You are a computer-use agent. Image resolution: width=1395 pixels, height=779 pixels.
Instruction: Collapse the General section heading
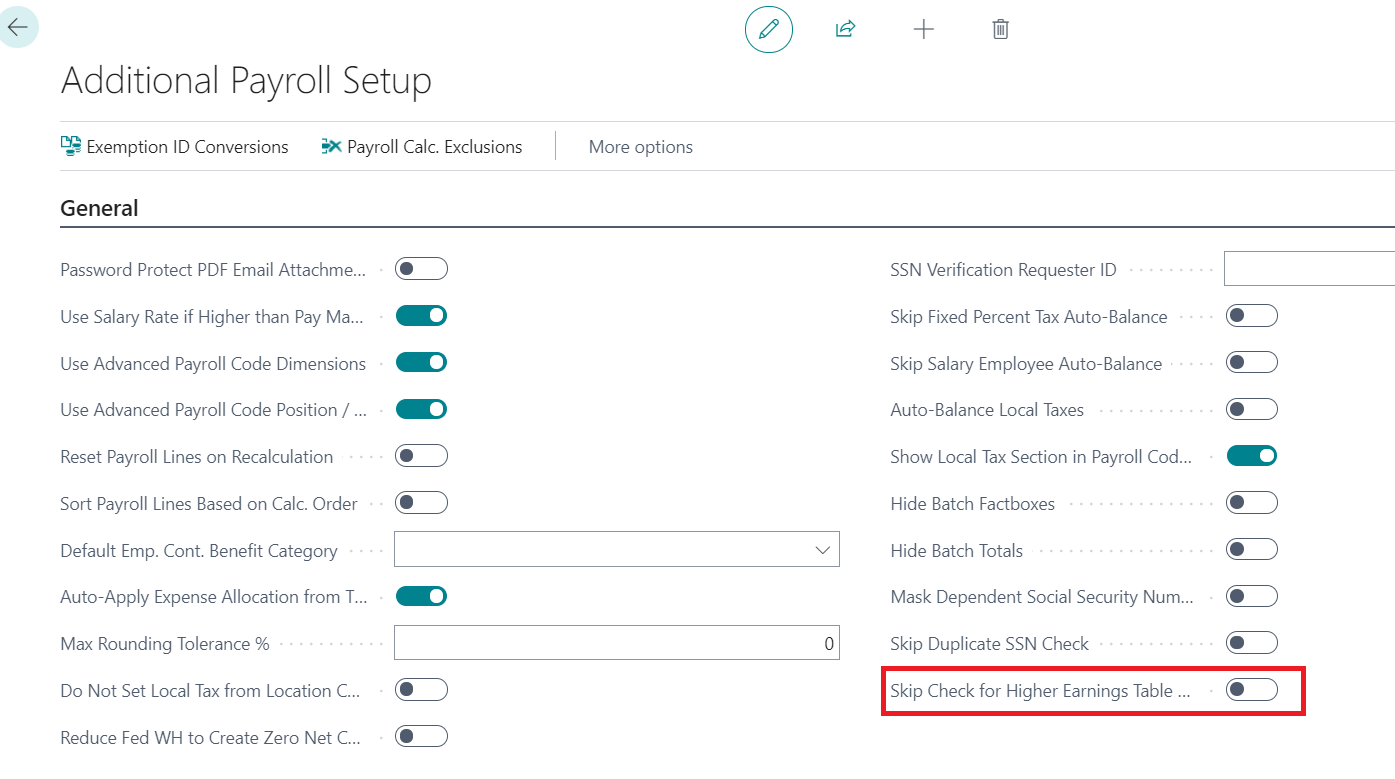tap(100, 208)
